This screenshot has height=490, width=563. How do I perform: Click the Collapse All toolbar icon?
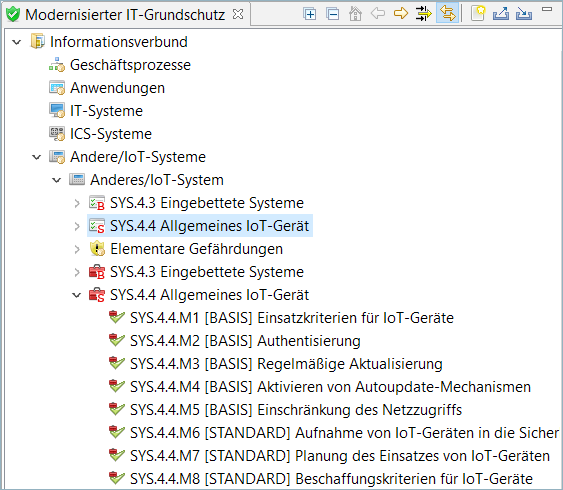332,14
